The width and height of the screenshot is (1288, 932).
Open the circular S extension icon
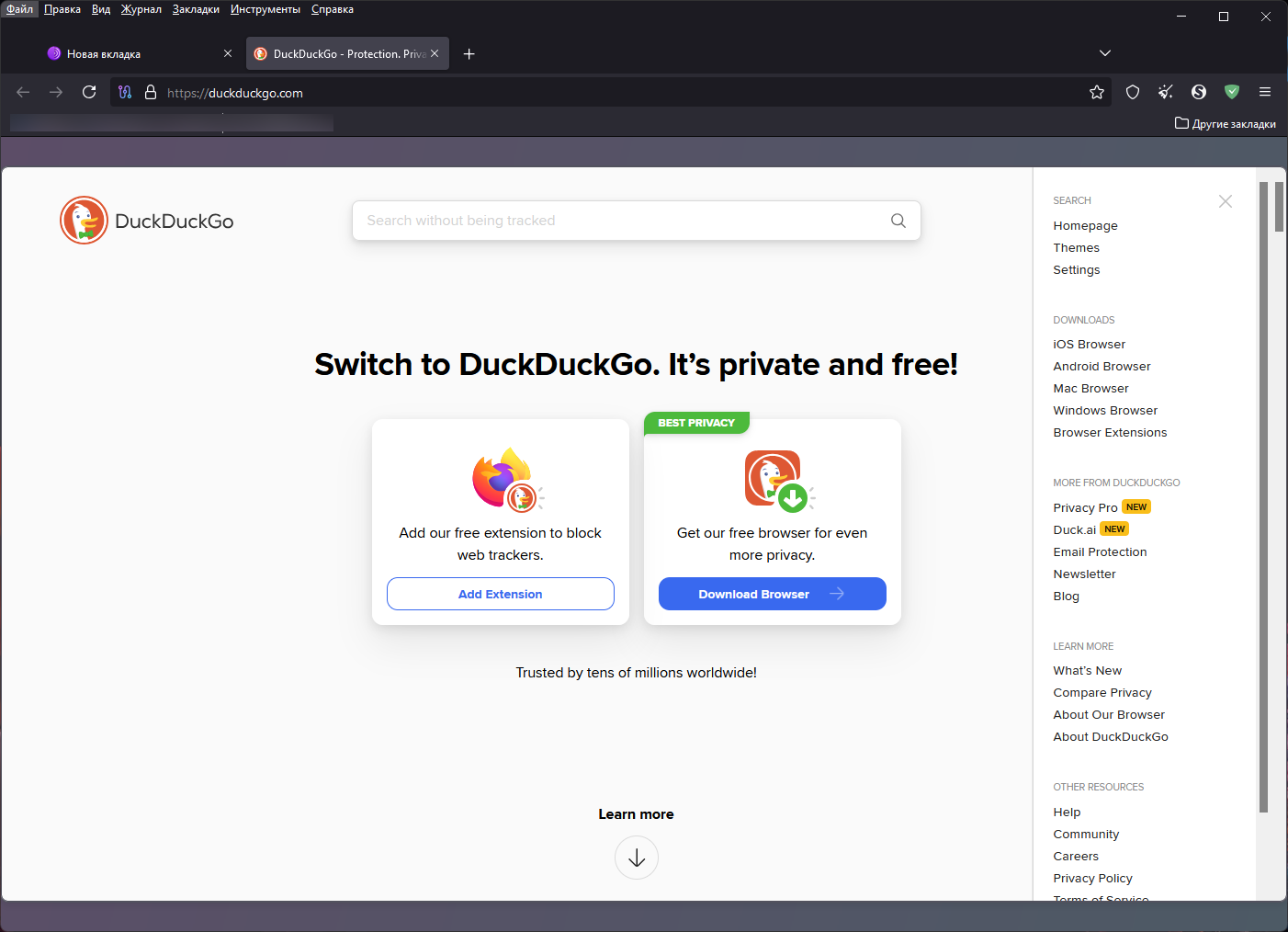click(x=1199, y=92)
